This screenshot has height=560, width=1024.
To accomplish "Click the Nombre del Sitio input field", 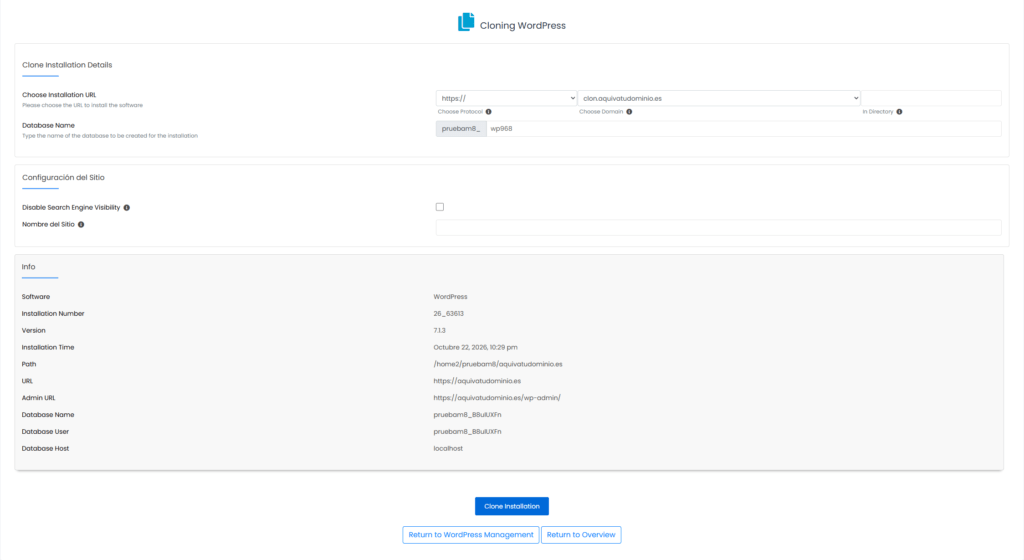I will (718, 227).
